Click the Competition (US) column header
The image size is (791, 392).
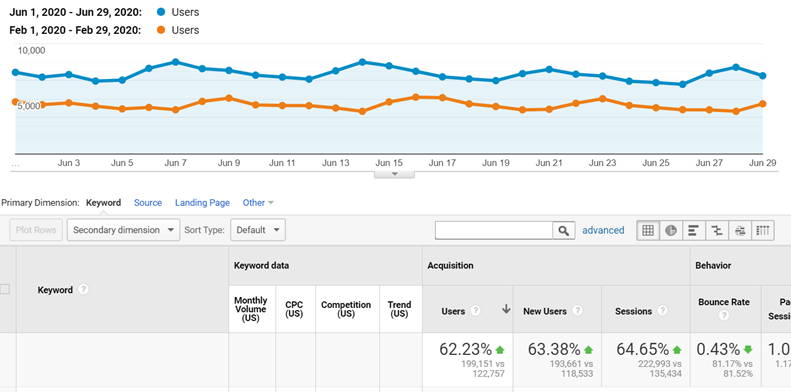pyautogui.click(x=347, y=309)
